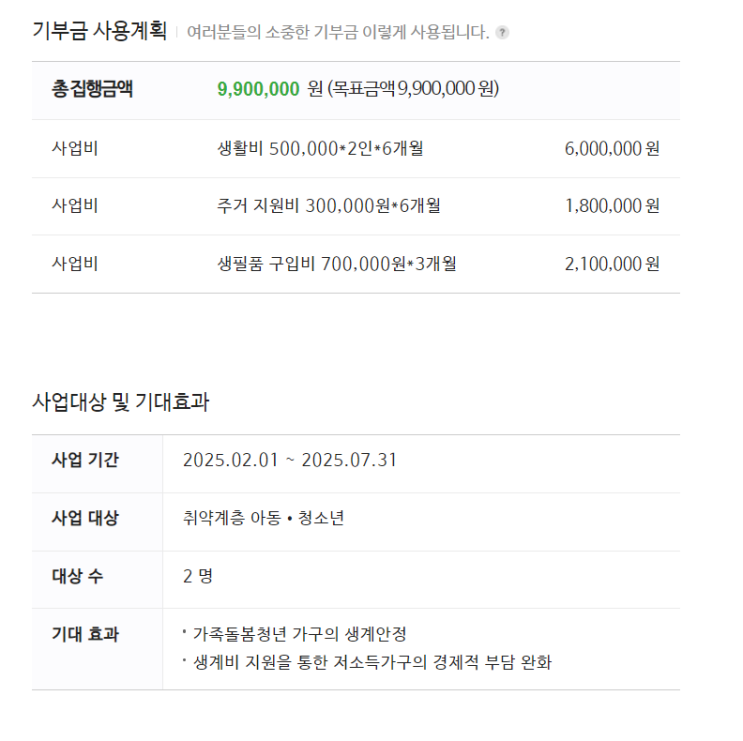Click the 생활비 500,000*2인*6개월 item
The image size is (743, 741).
(320, 149)
